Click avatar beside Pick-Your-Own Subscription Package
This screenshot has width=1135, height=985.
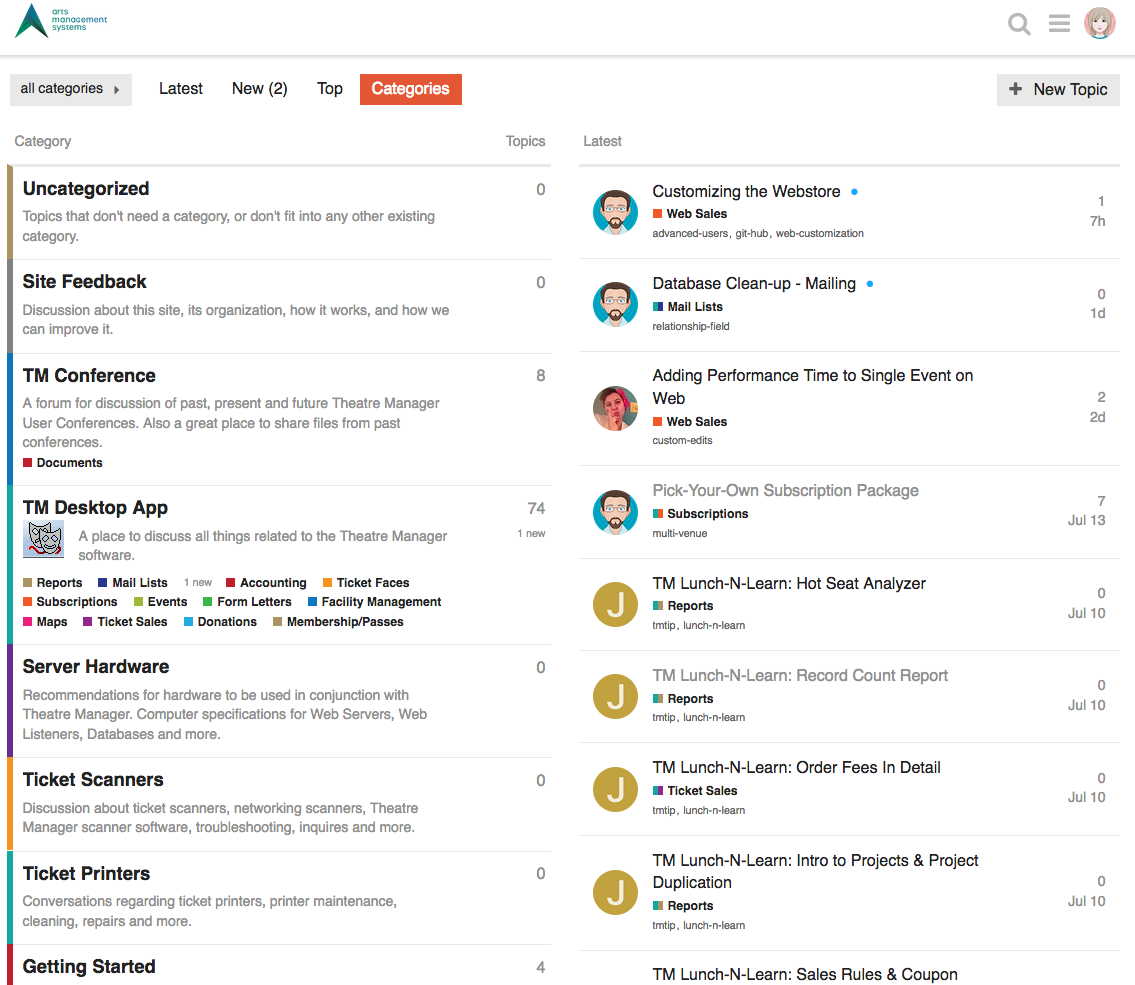click(x=615, y=512)
